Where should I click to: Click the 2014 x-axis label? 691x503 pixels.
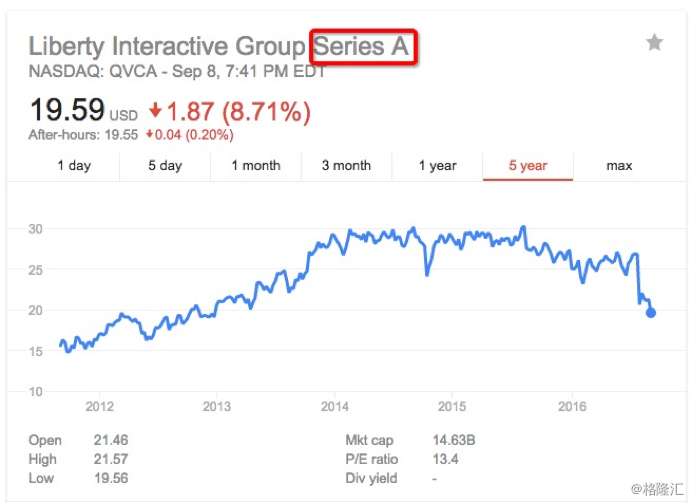pyautogui.click(x=334, y=406)
